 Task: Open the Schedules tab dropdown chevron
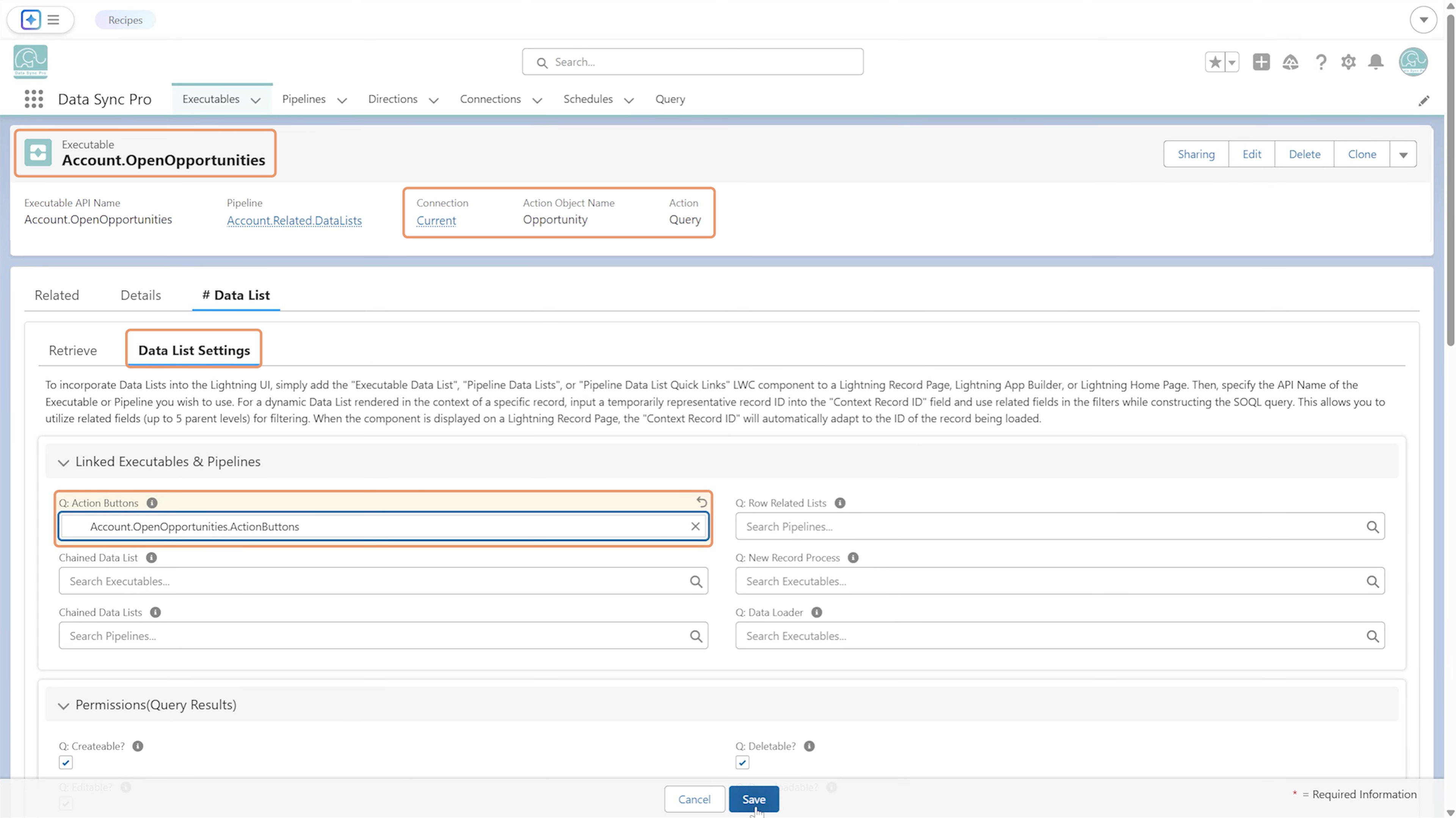click(x=629, y=100)
